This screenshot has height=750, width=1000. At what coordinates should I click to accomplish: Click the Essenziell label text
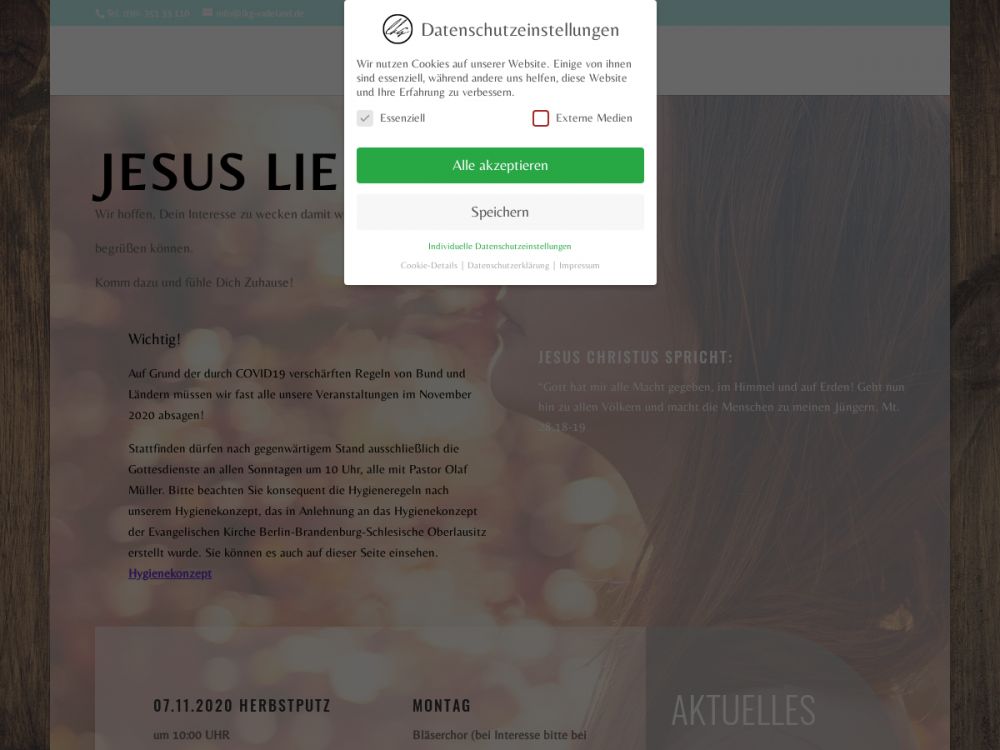(x=402, y=118)
